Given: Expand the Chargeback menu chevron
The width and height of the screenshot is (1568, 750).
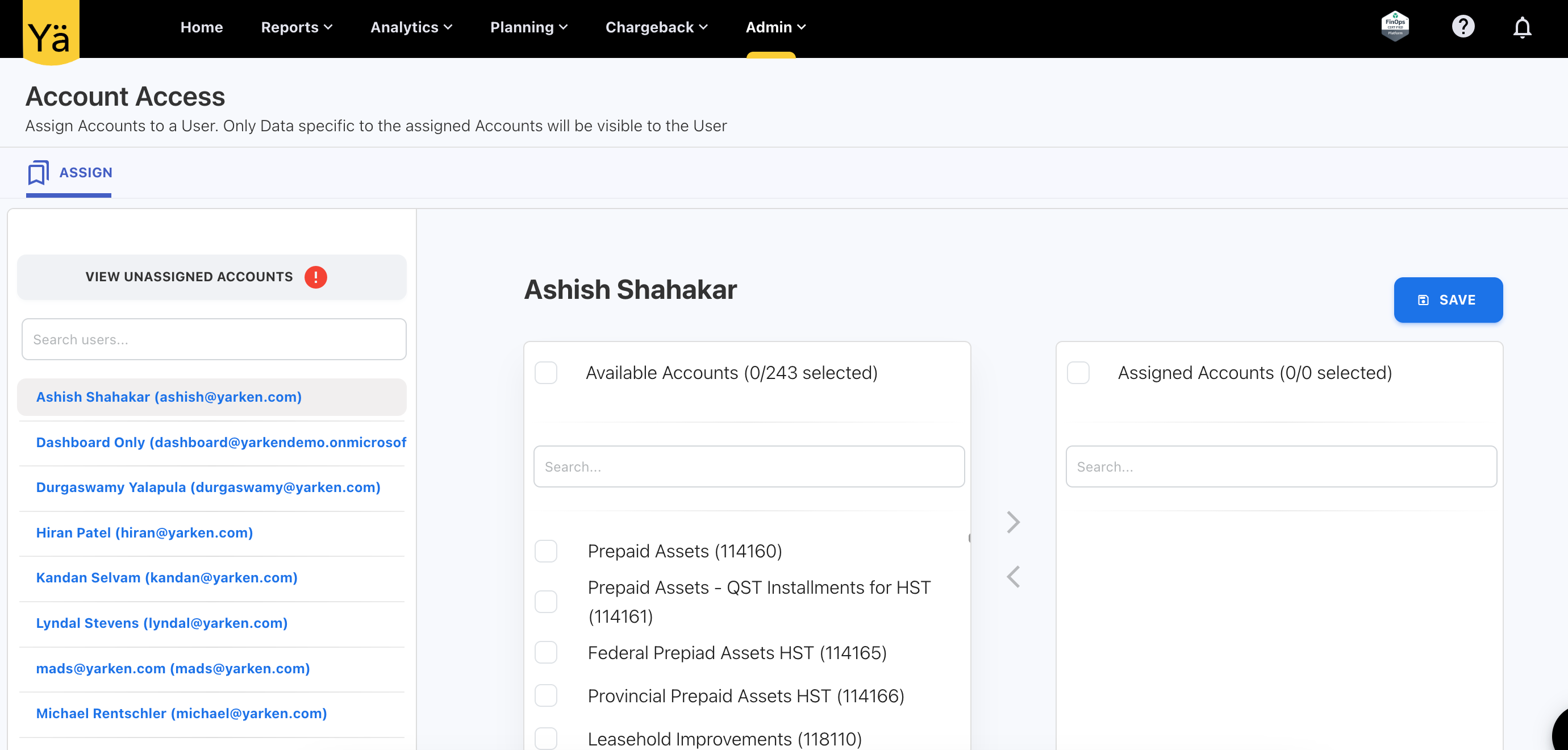Looking at the screenshot, I should coord(704,27).
